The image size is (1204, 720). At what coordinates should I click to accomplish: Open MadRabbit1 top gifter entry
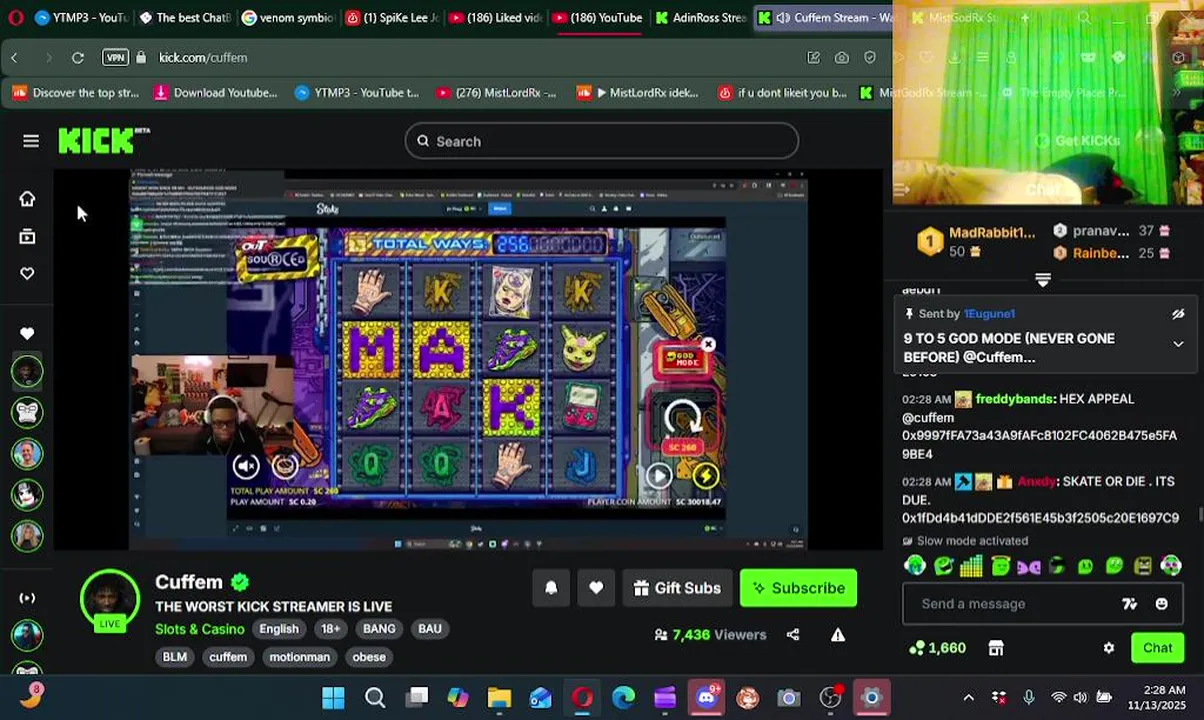(x=975, y=241)
